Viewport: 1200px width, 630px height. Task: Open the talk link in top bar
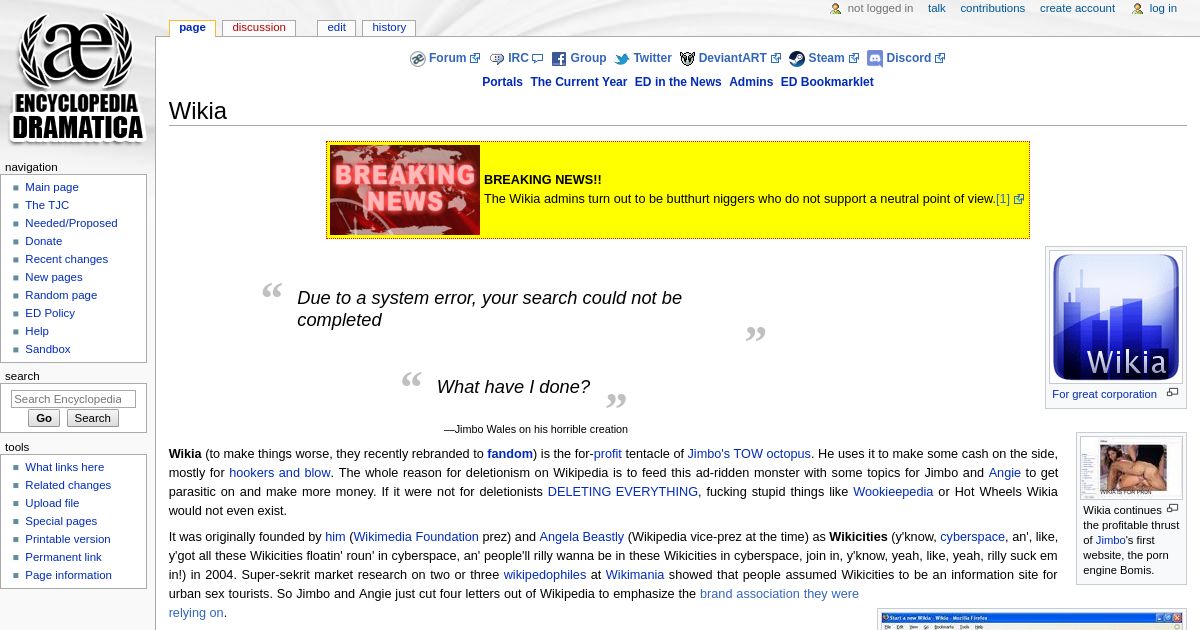pyautogui.click(x=936, y=8)
